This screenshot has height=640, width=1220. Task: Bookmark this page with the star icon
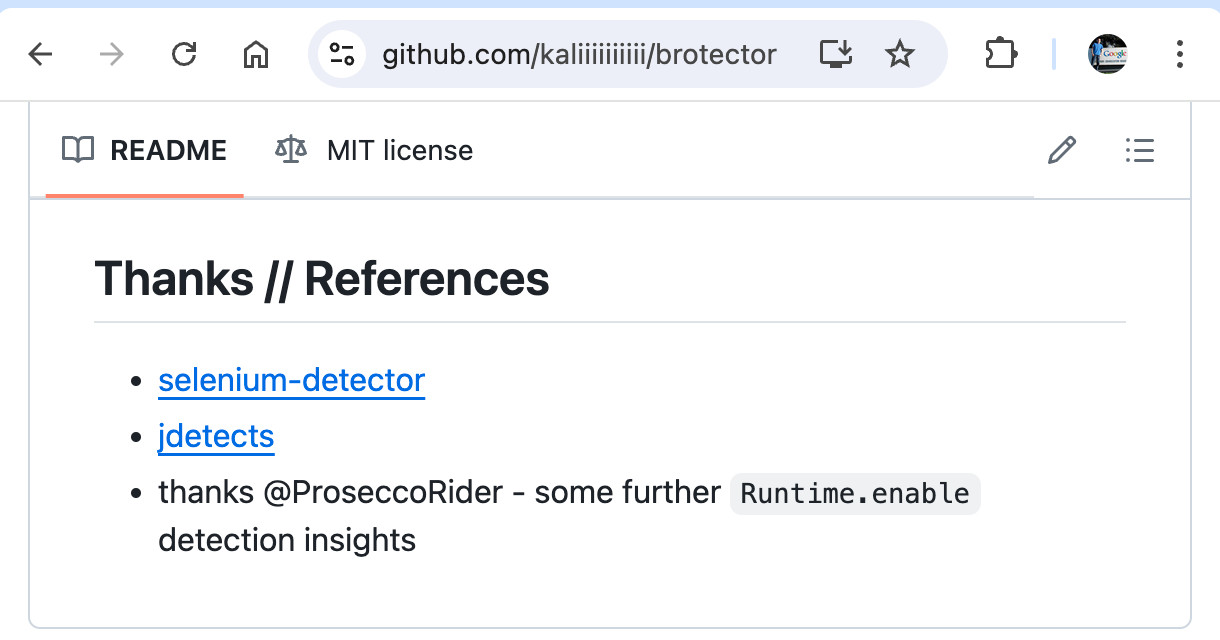coord(900,54)
